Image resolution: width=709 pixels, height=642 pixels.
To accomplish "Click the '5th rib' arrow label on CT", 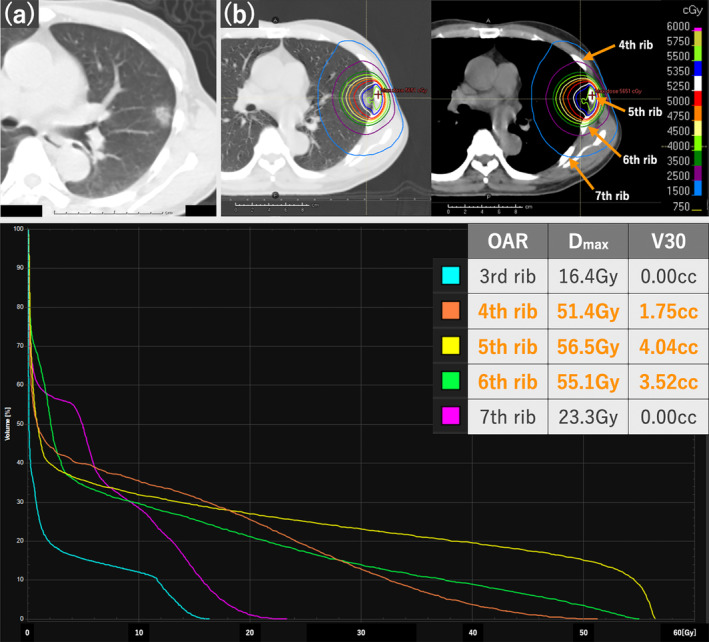I will tap(645, 112).
